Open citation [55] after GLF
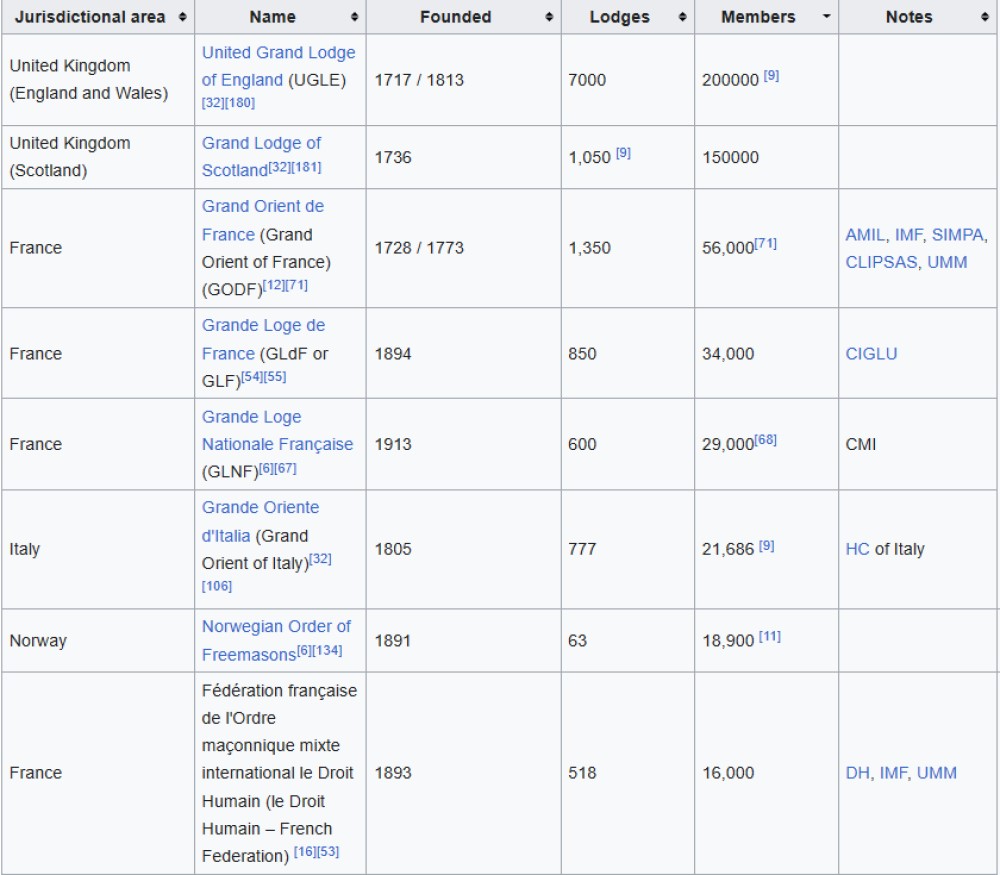 pos(275,376)
